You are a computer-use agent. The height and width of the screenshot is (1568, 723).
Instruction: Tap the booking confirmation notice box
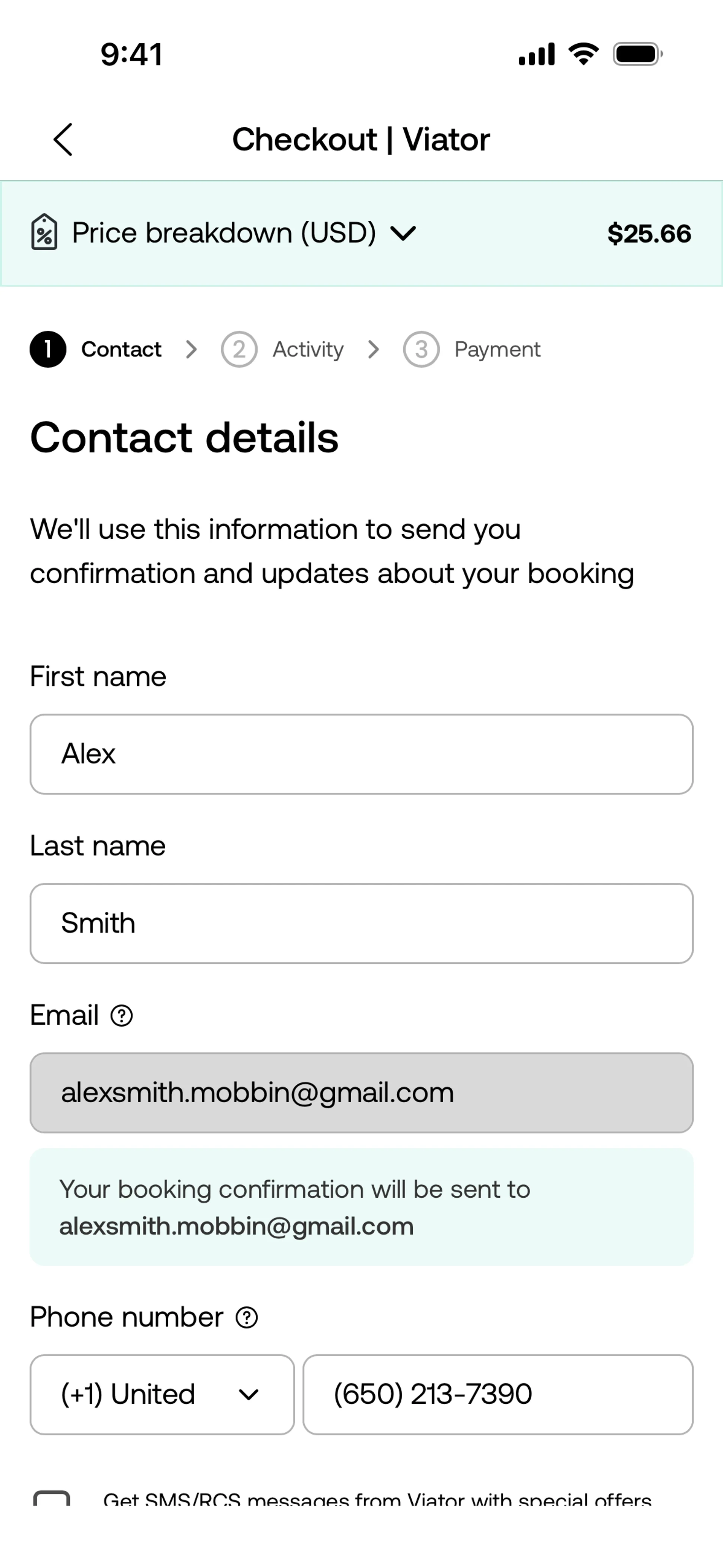361,1207
